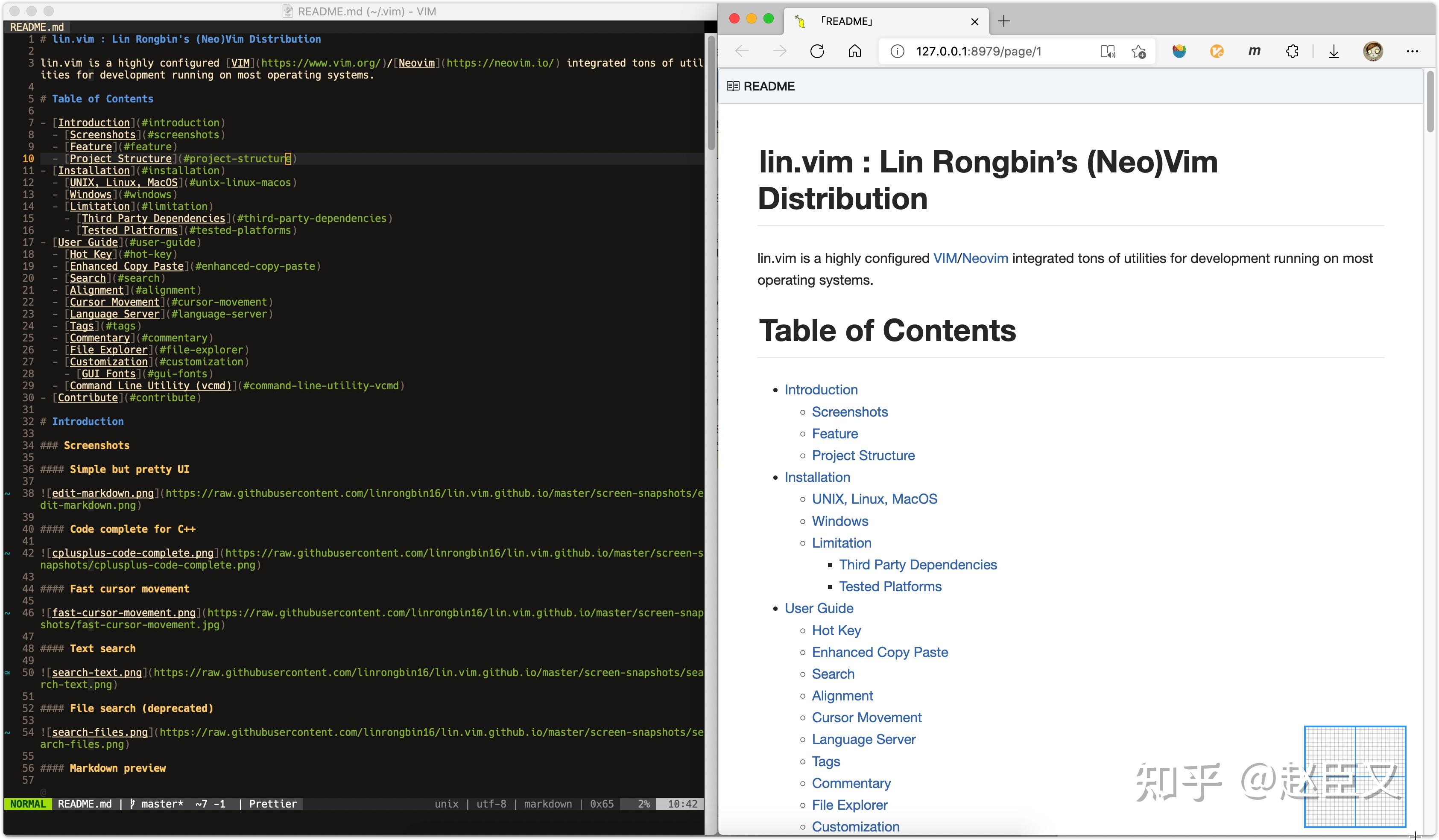Click the fruit bowl extension icon
The height and width of the screenshot is (840, 1439).
[1179, 51]
